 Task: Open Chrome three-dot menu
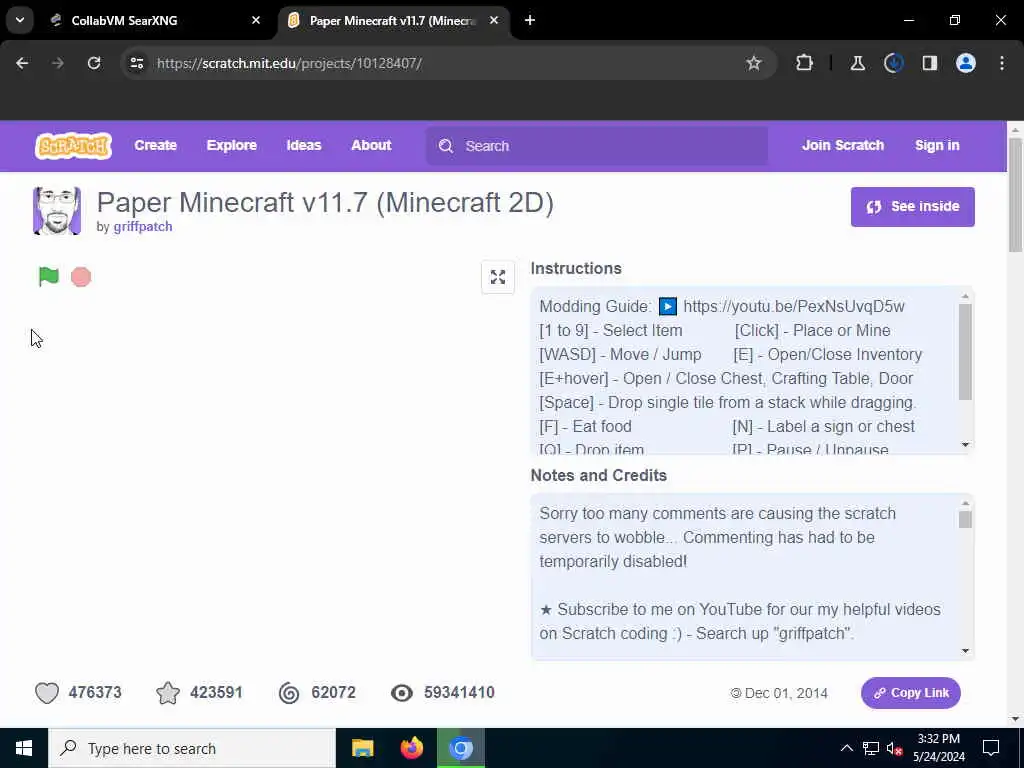(1002, 63)
